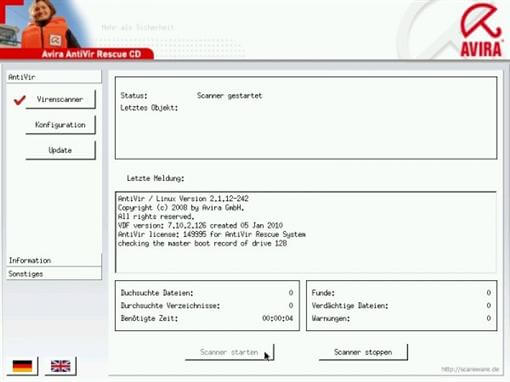Select line 'All rights reserved.'
This screenshot has width=510, height=382.
pos(155,217)
